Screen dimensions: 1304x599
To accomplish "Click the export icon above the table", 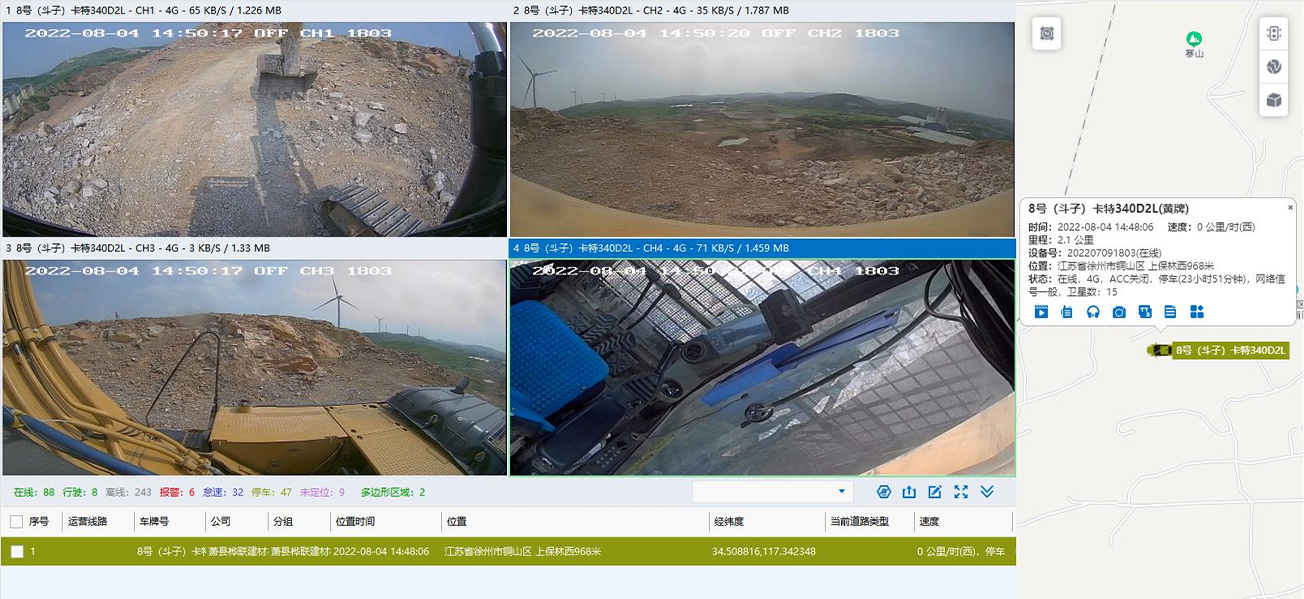I will pyautogui.click(x=909, y=492).
